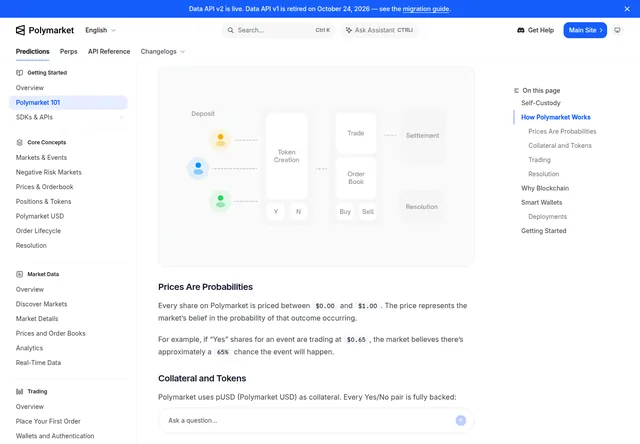Image resolution: width=640 pixels, height=444 pixels.
Task: Switch to the Perps tab
Action: [x=69, y=51]
